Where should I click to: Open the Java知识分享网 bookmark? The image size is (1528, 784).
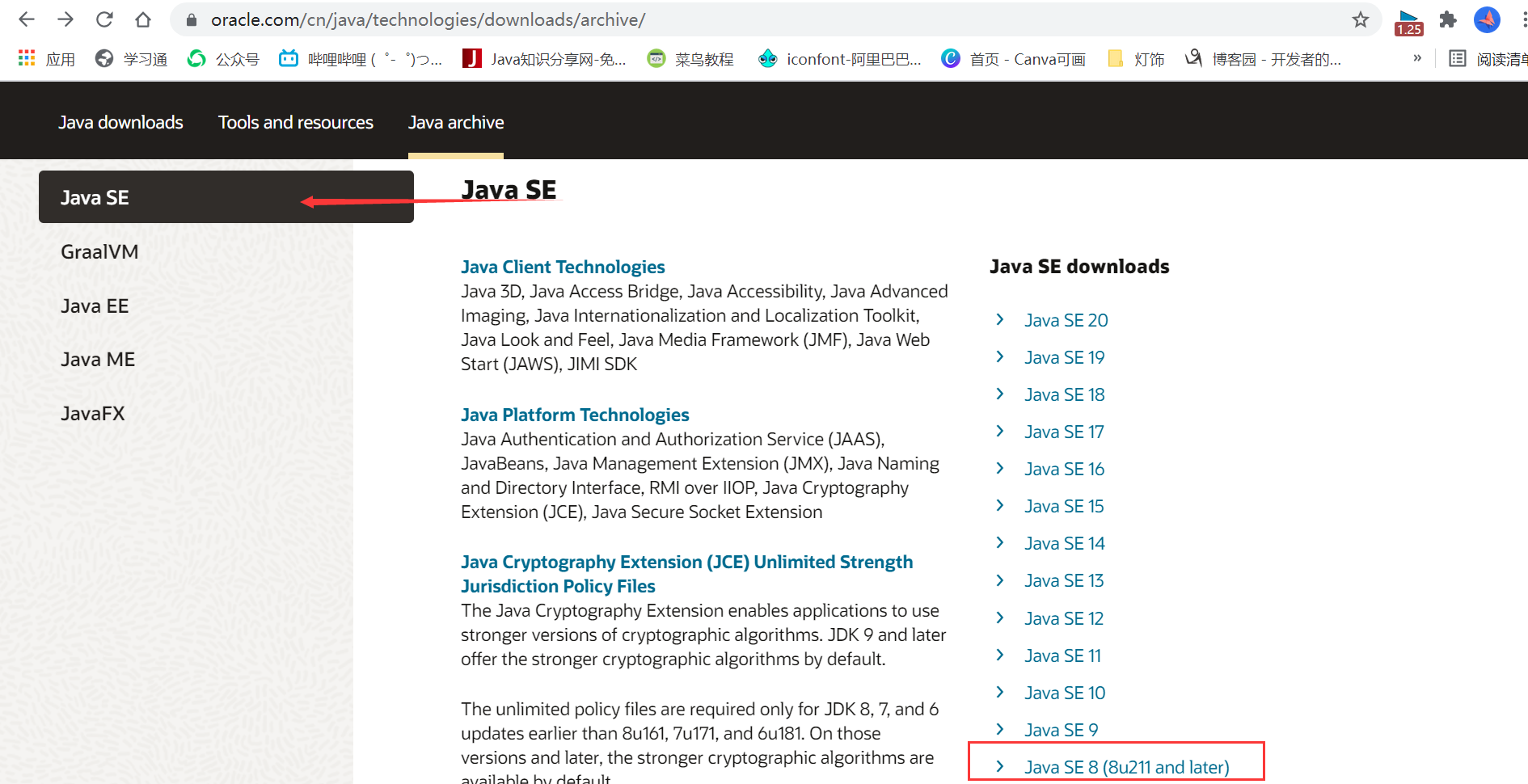[x=544, y=59]
